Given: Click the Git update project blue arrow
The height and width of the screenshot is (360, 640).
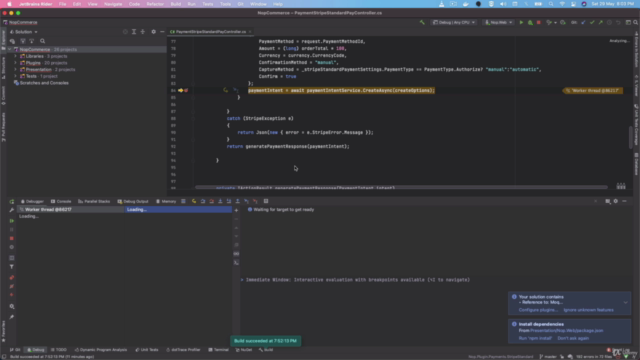Looking at the screenshot, I should tap(583, 22).
